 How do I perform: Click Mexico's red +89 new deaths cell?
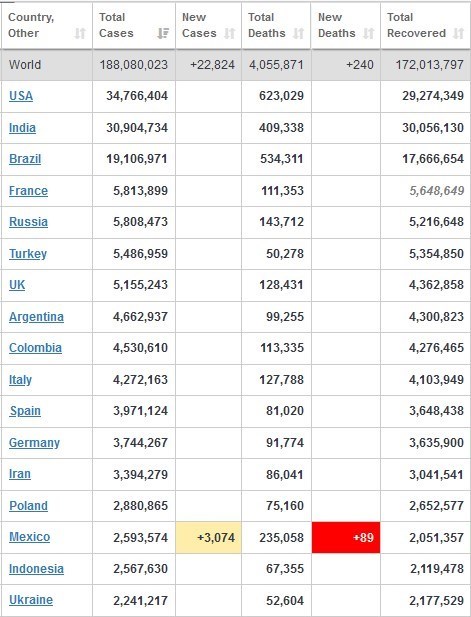346,538
